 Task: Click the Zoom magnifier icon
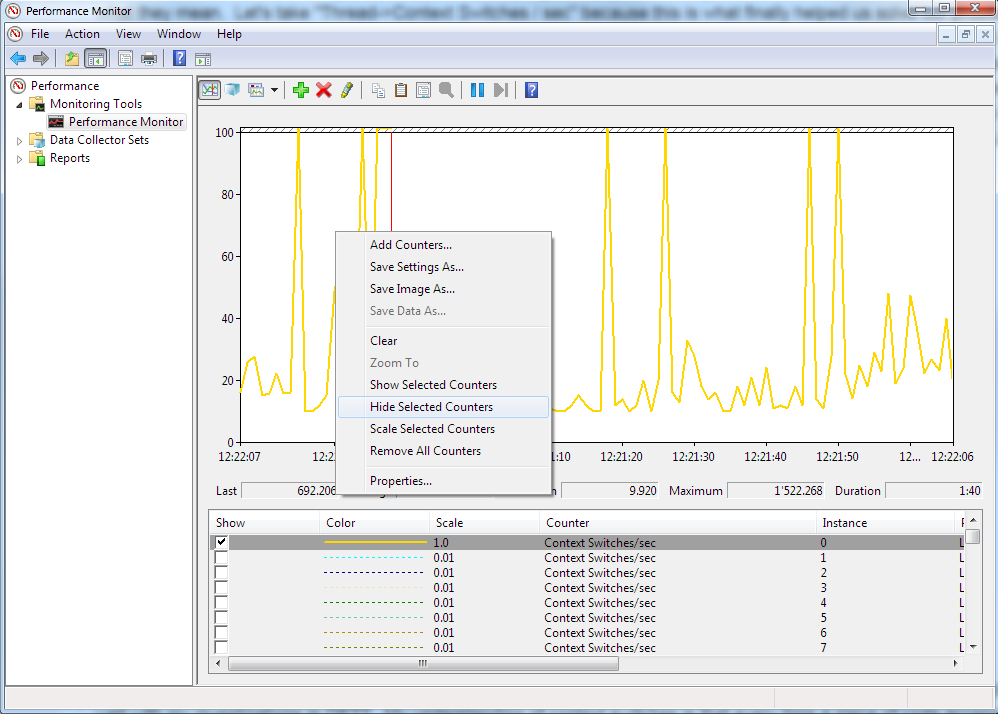click(446, 90)
